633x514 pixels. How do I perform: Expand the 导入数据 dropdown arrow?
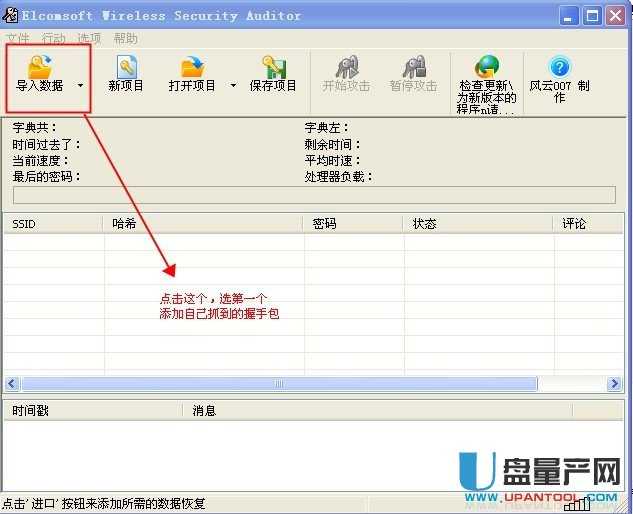point(80,86)
